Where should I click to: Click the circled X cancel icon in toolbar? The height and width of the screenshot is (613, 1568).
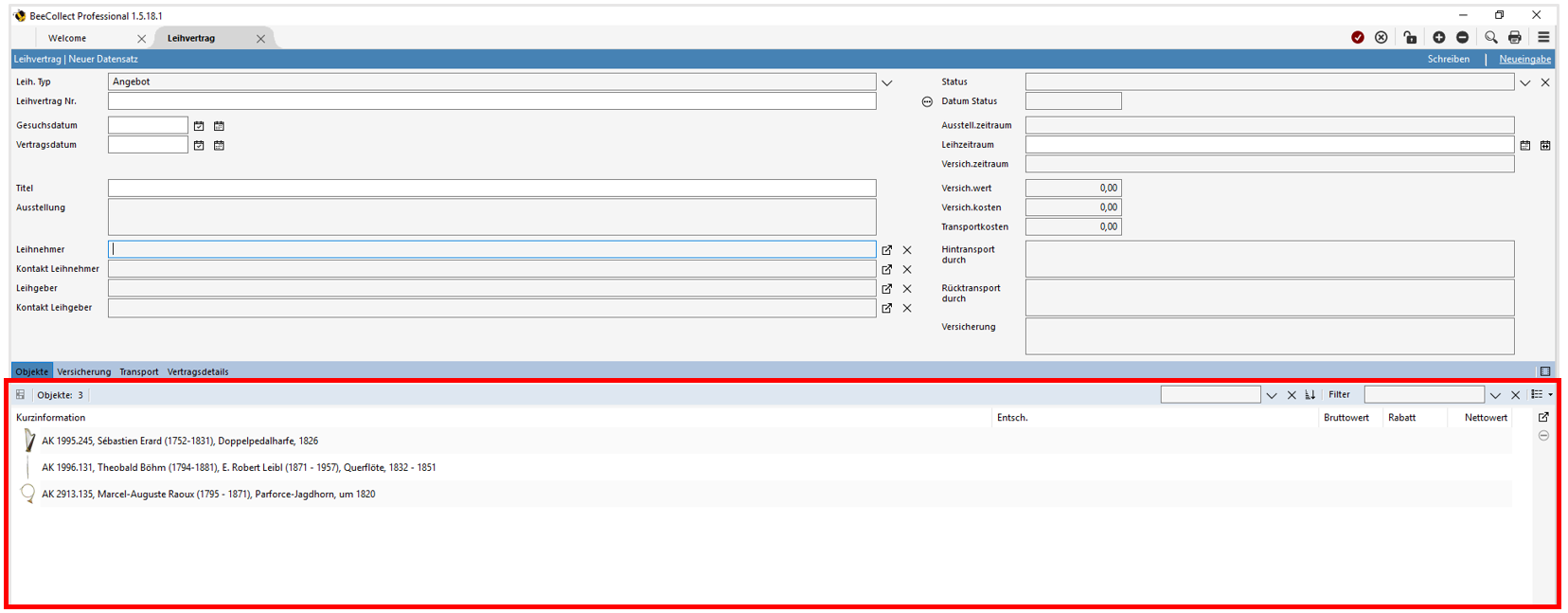click(x=1381, y=38)
